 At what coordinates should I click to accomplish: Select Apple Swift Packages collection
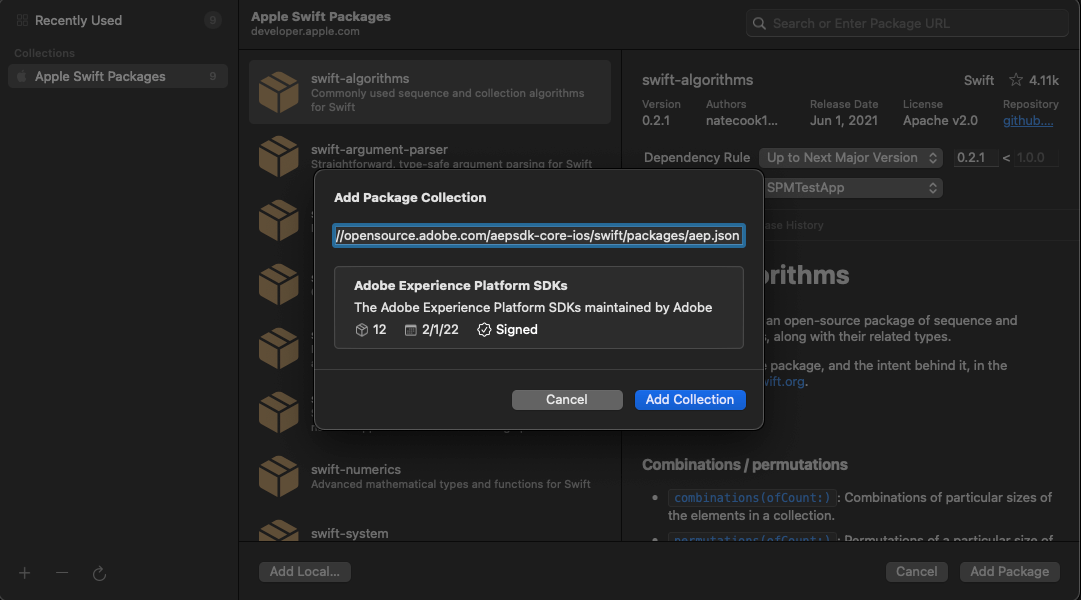click(118, 77)
